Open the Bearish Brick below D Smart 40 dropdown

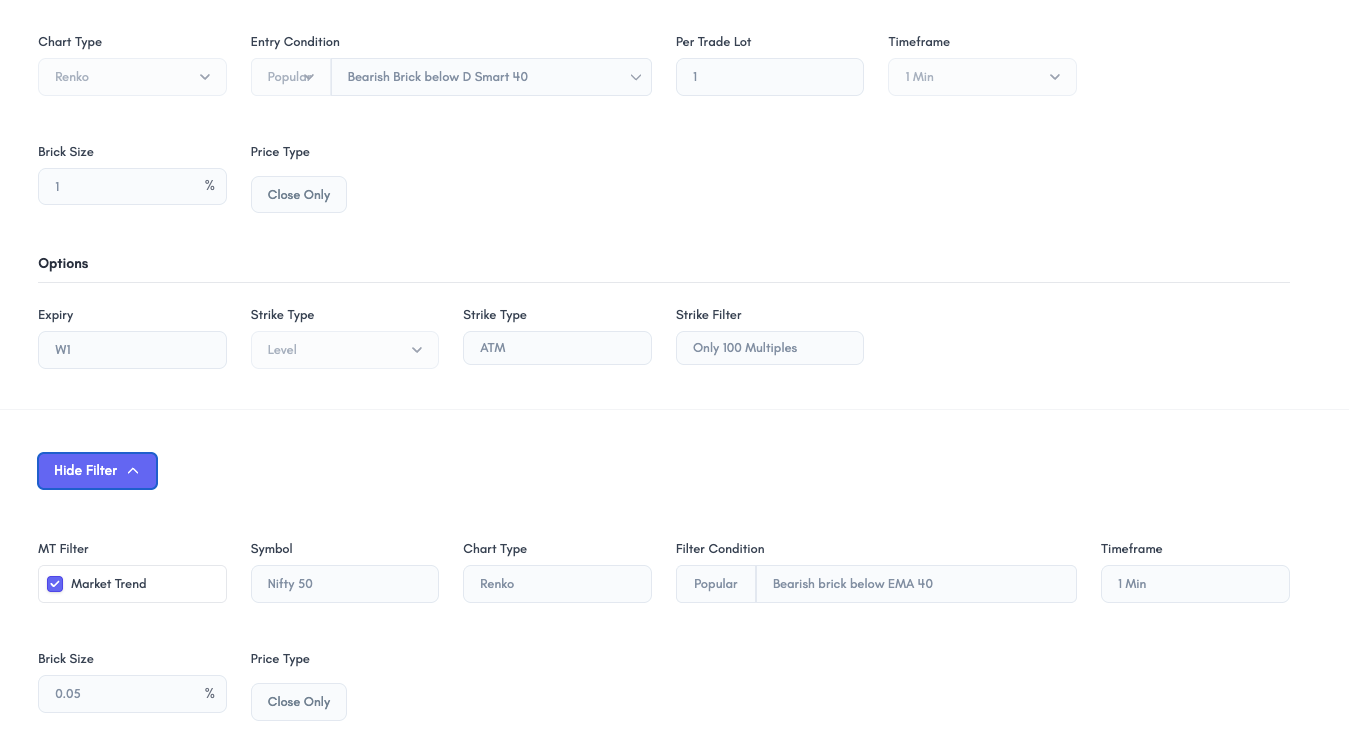491,77
